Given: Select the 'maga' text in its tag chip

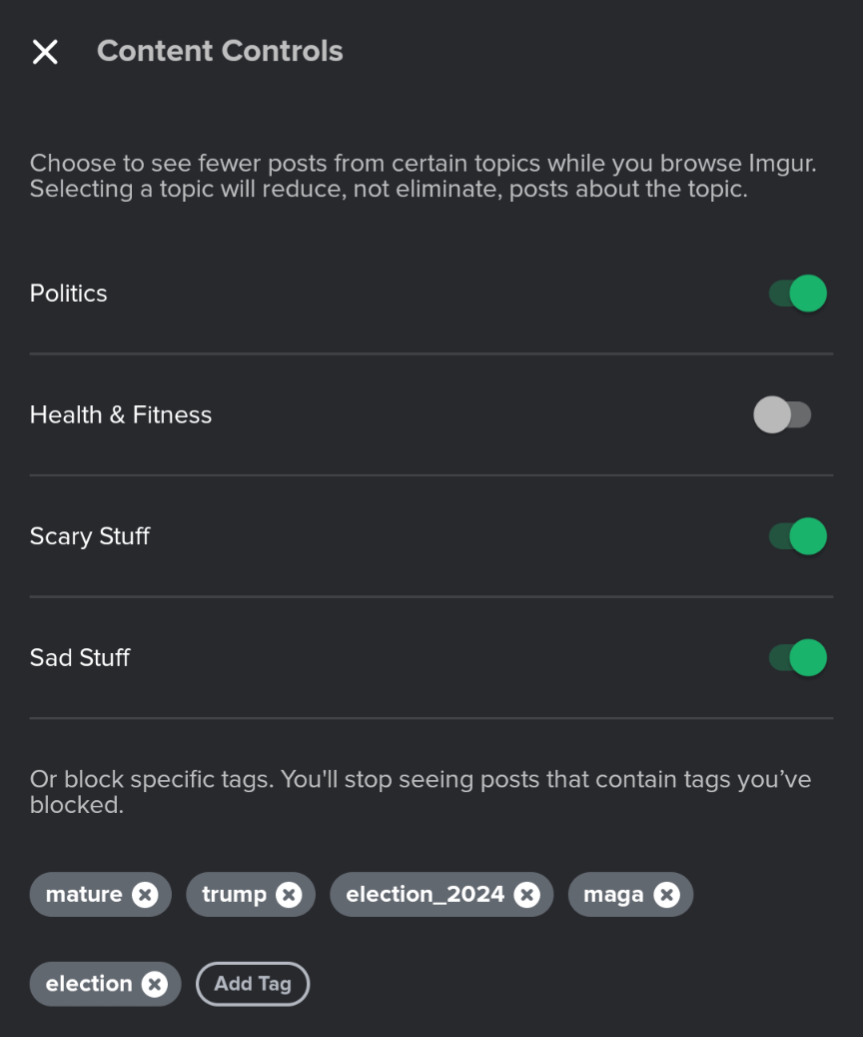Looking at the screenshot, I should tap(613, 895).
